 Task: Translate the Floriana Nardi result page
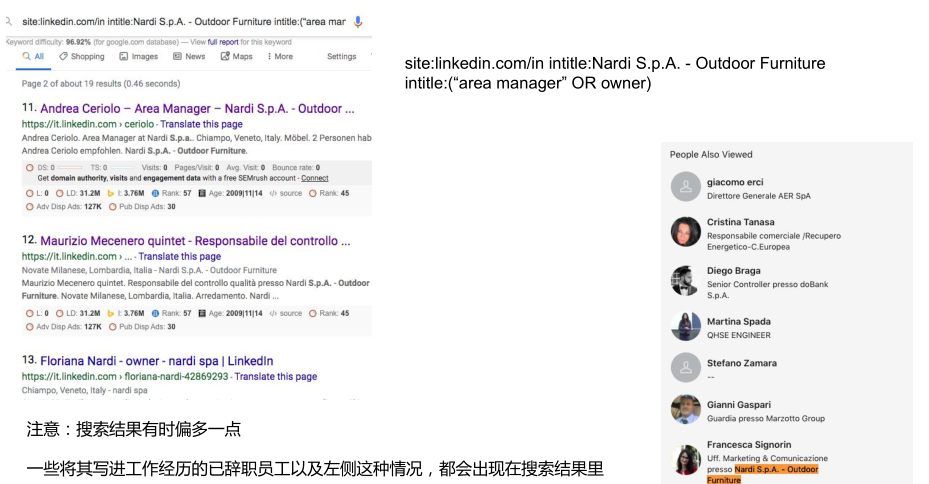coord(276,377)
